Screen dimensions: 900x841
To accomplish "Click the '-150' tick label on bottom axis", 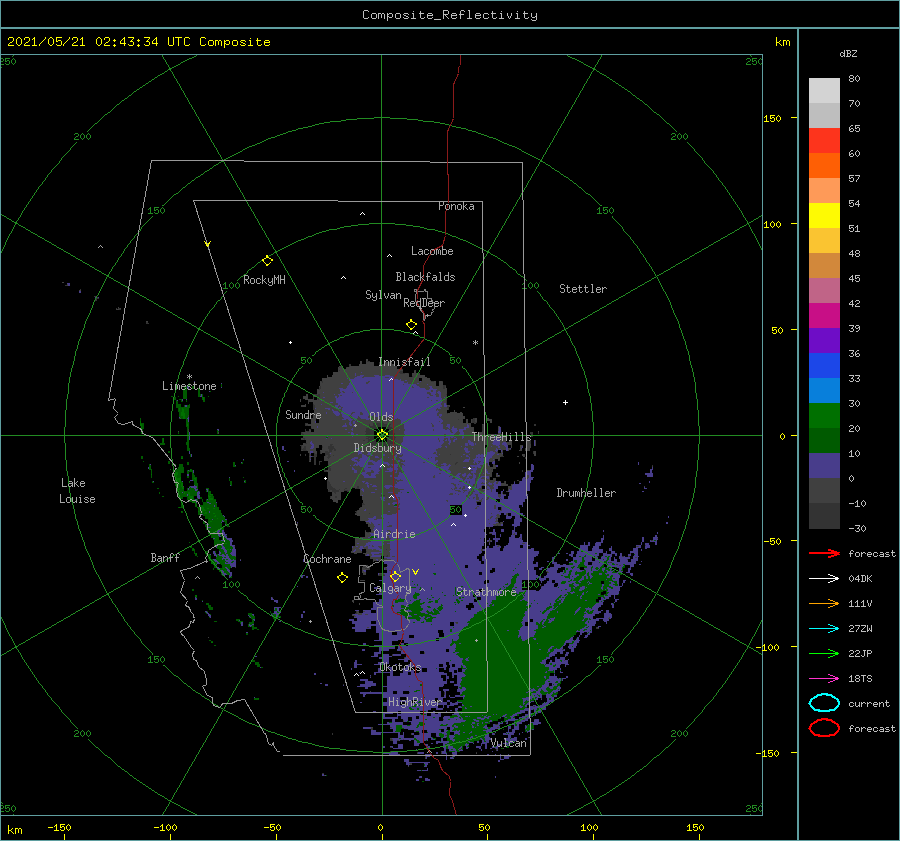I will click(x=59, y=827).
